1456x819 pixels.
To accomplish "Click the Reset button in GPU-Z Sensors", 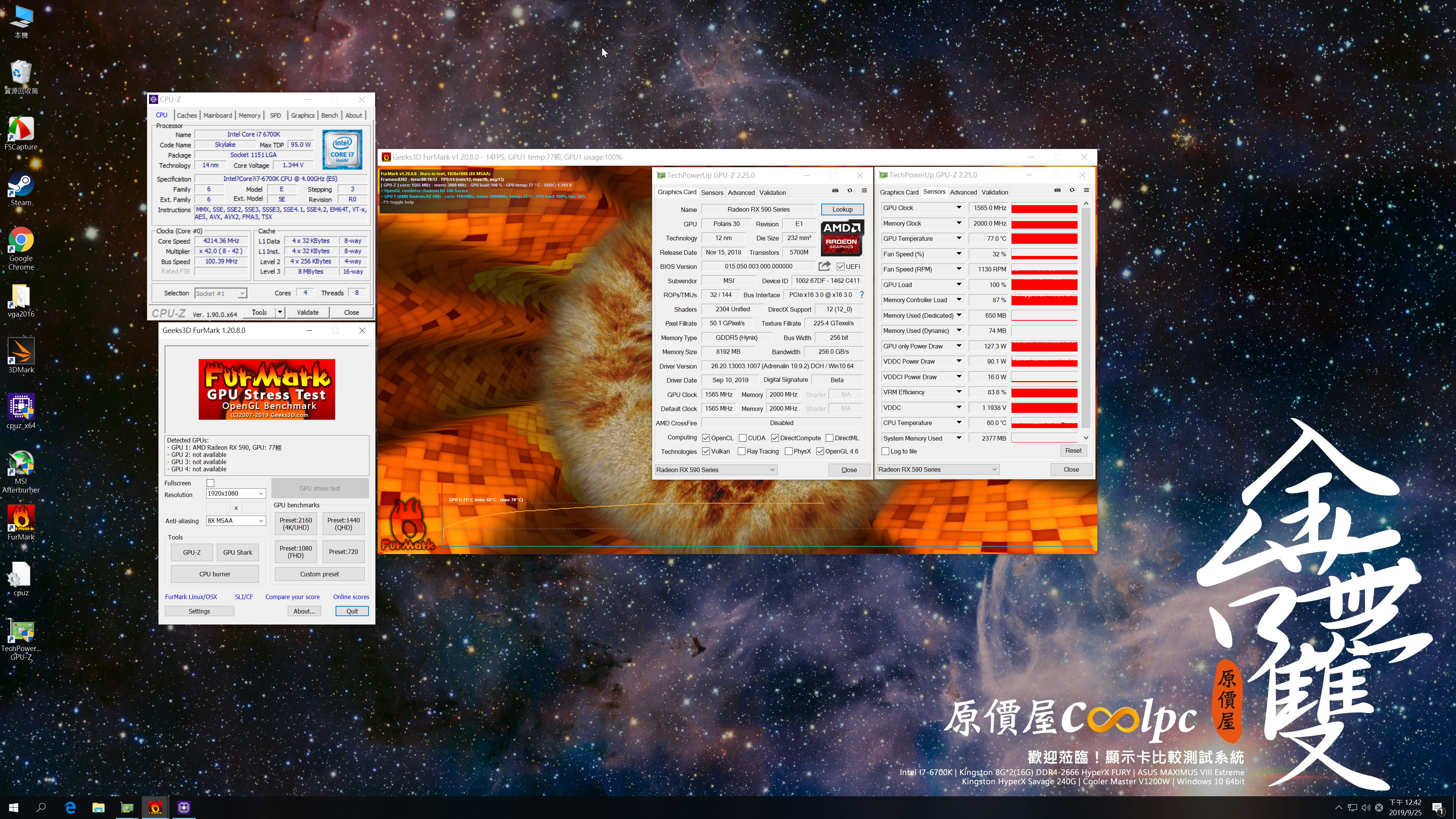I will point(1073,450).
